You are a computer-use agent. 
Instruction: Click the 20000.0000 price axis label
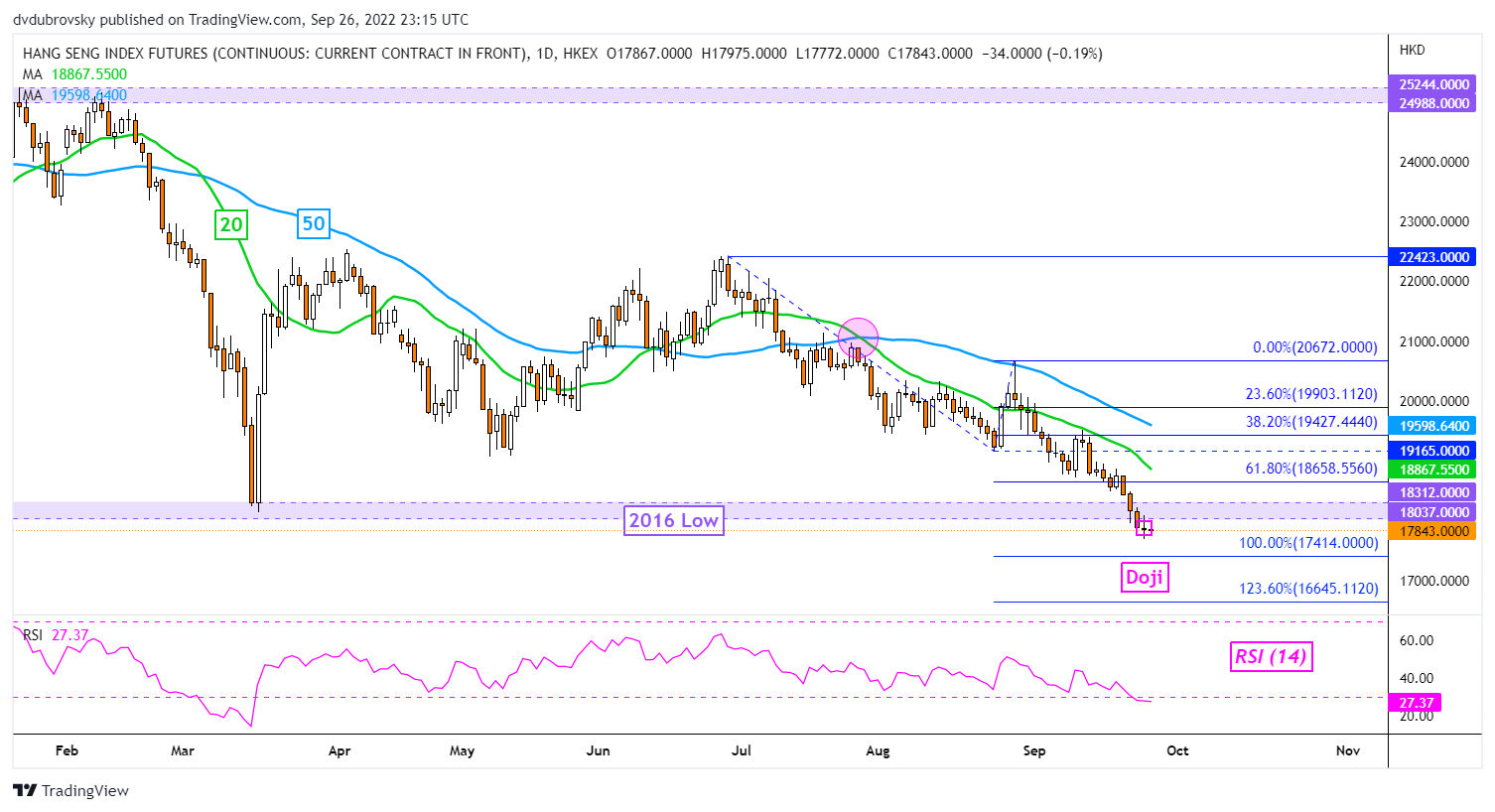click(x=1434, y=401)
